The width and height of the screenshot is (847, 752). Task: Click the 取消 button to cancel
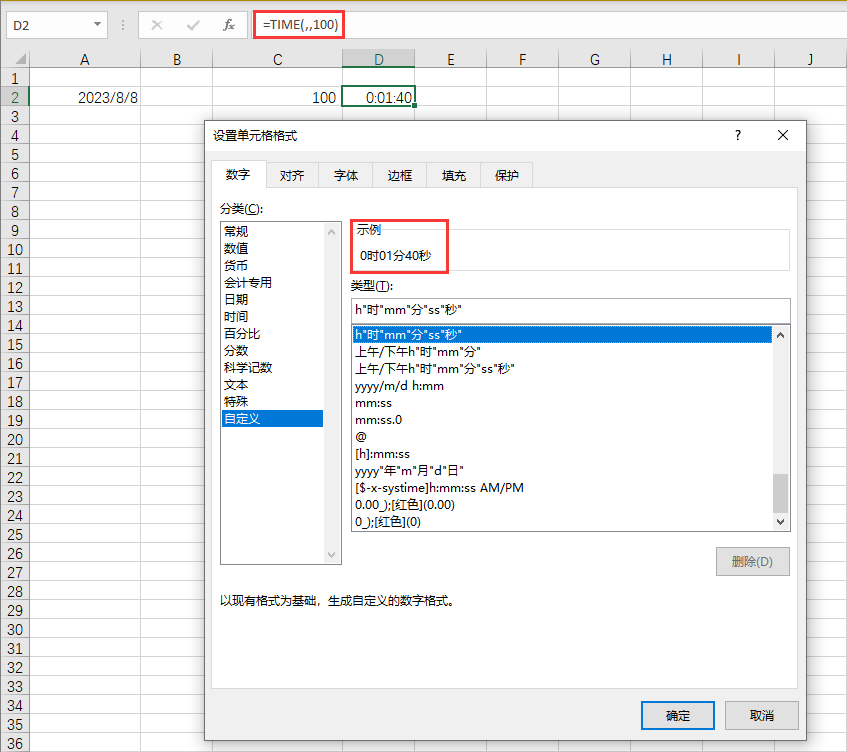coord(761,715)
